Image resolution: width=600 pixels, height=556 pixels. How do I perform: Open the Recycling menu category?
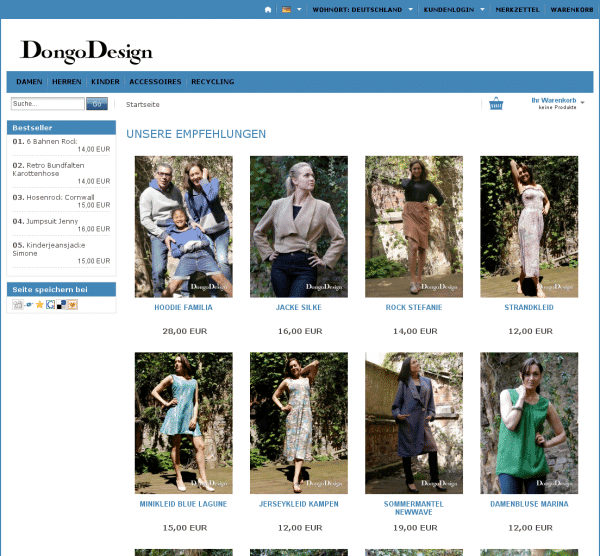click(x=212, y=82)
